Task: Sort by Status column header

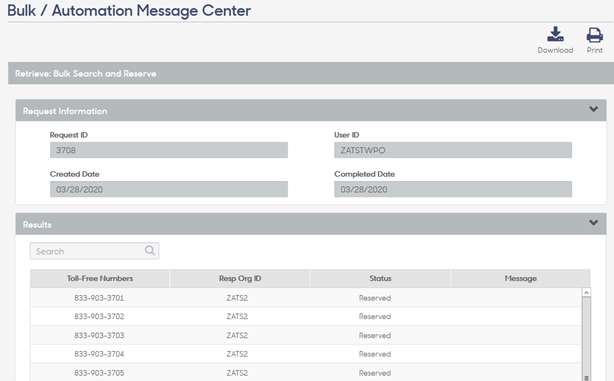Action: (380, 278)
